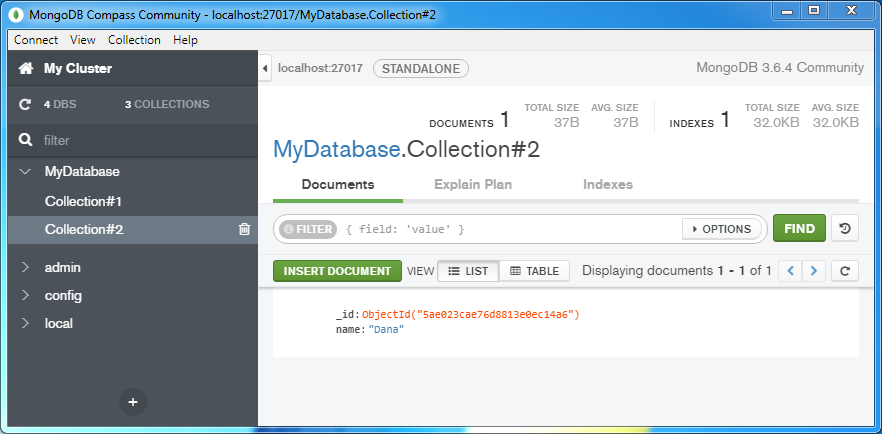882x434 pixels.
Task: Expand query OPTIONS
Action: (x=722, y=229)
